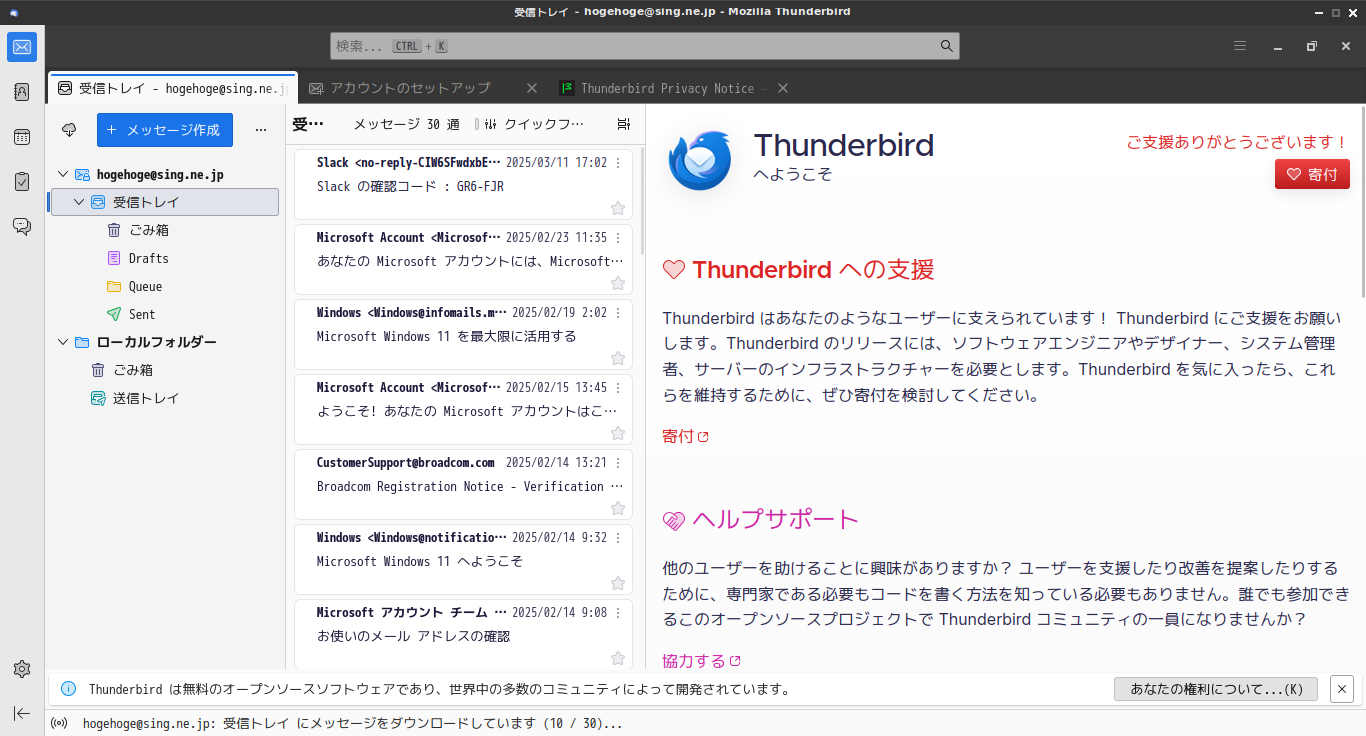Open the Mail space in the sidebar

point(22,47)
